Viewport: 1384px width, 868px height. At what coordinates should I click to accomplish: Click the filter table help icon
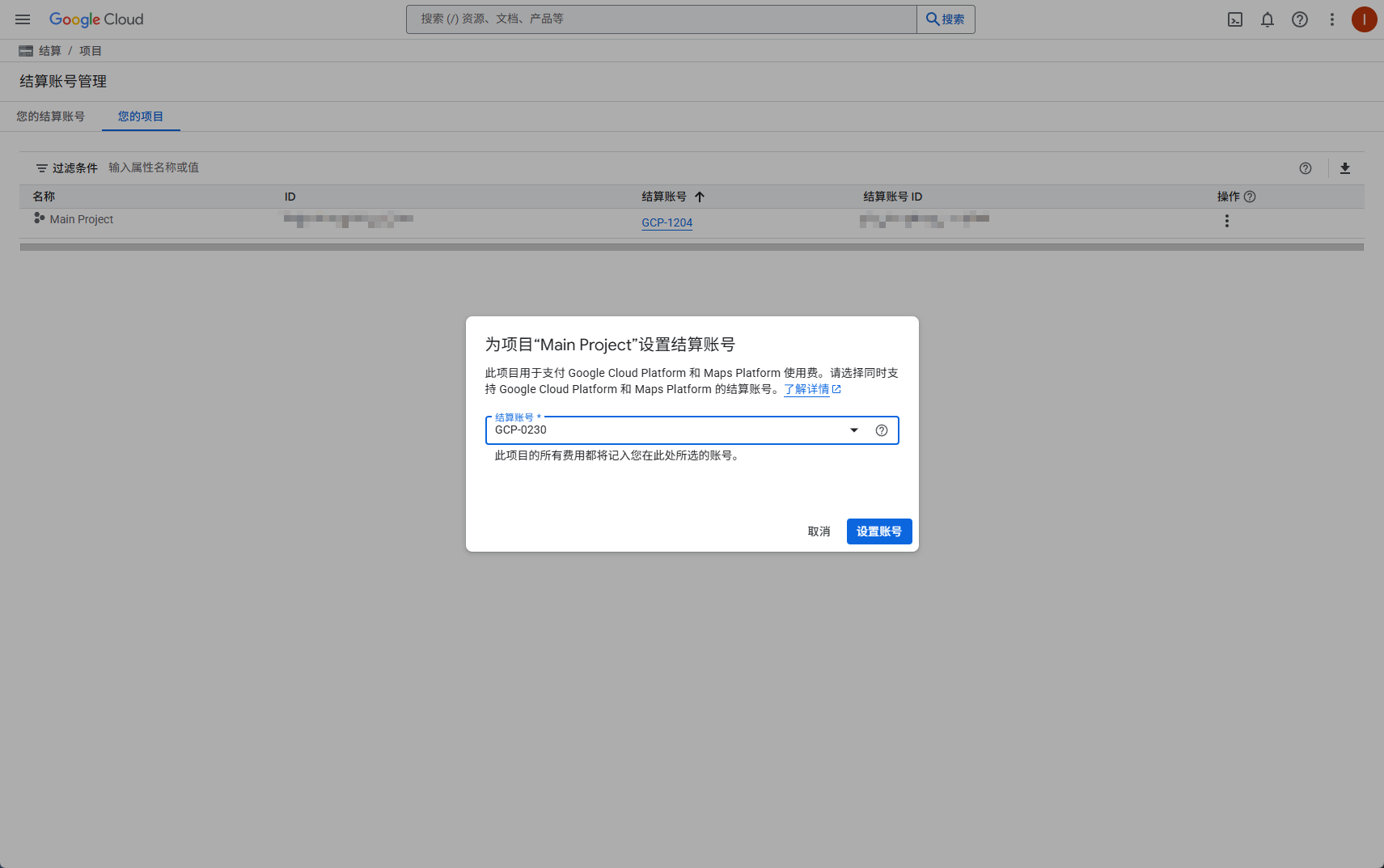click(x=1305, y=168)
